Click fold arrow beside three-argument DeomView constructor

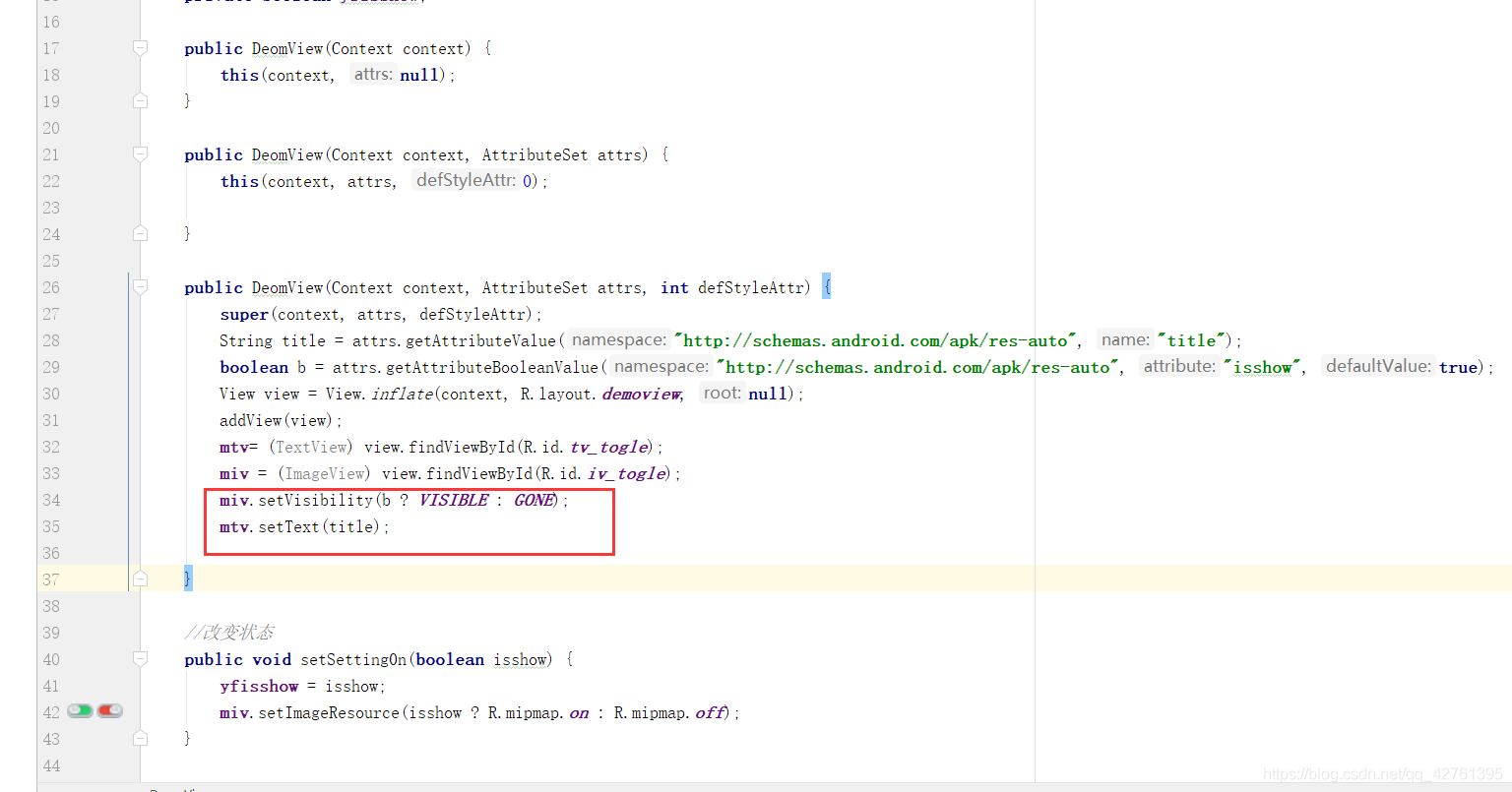coord(139,286)
